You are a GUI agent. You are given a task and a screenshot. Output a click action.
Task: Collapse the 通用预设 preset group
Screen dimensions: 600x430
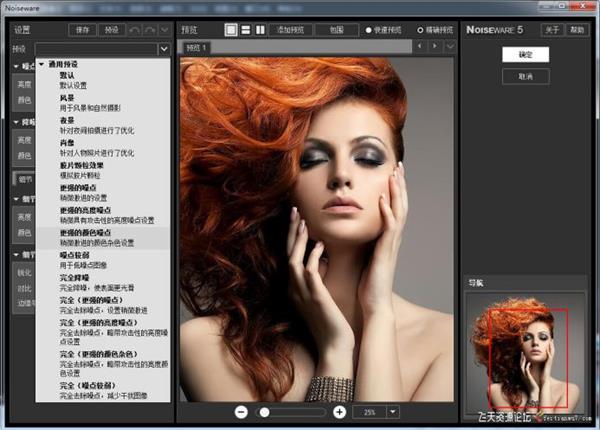click(41, 64)
